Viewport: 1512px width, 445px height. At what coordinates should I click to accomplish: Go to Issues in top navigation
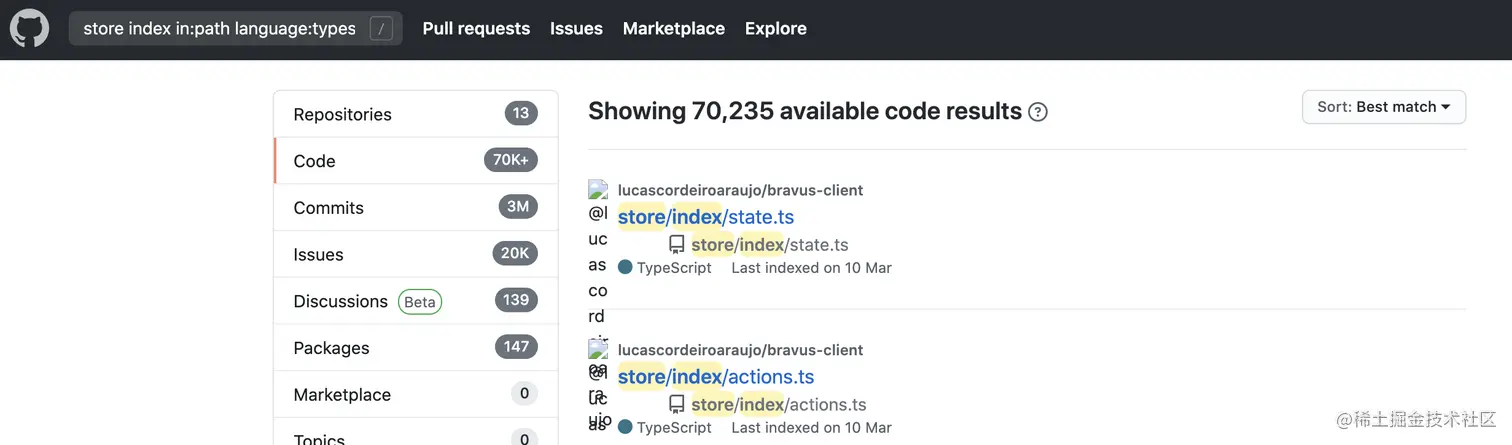tap(576, 29)
